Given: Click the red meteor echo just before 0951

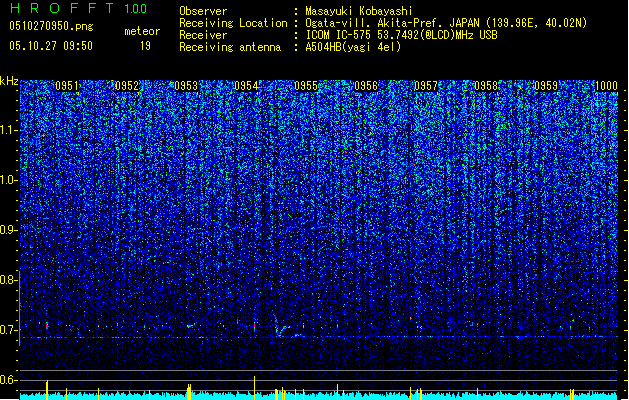Looking at the screenshot, I should click(47, 326).
